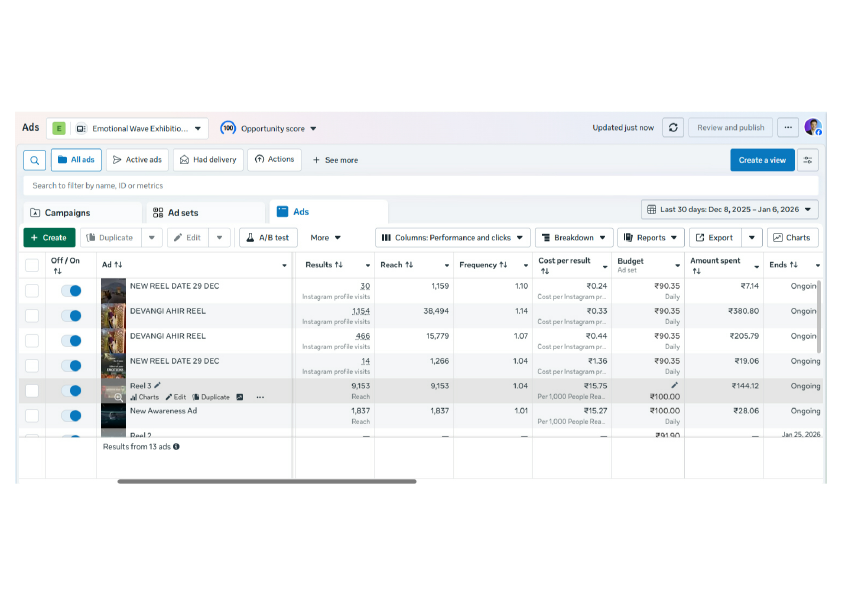Open the Columns: Performance and clicks dropdown
This screenshot has width=842, height=595.
click(x=453, y=237)
